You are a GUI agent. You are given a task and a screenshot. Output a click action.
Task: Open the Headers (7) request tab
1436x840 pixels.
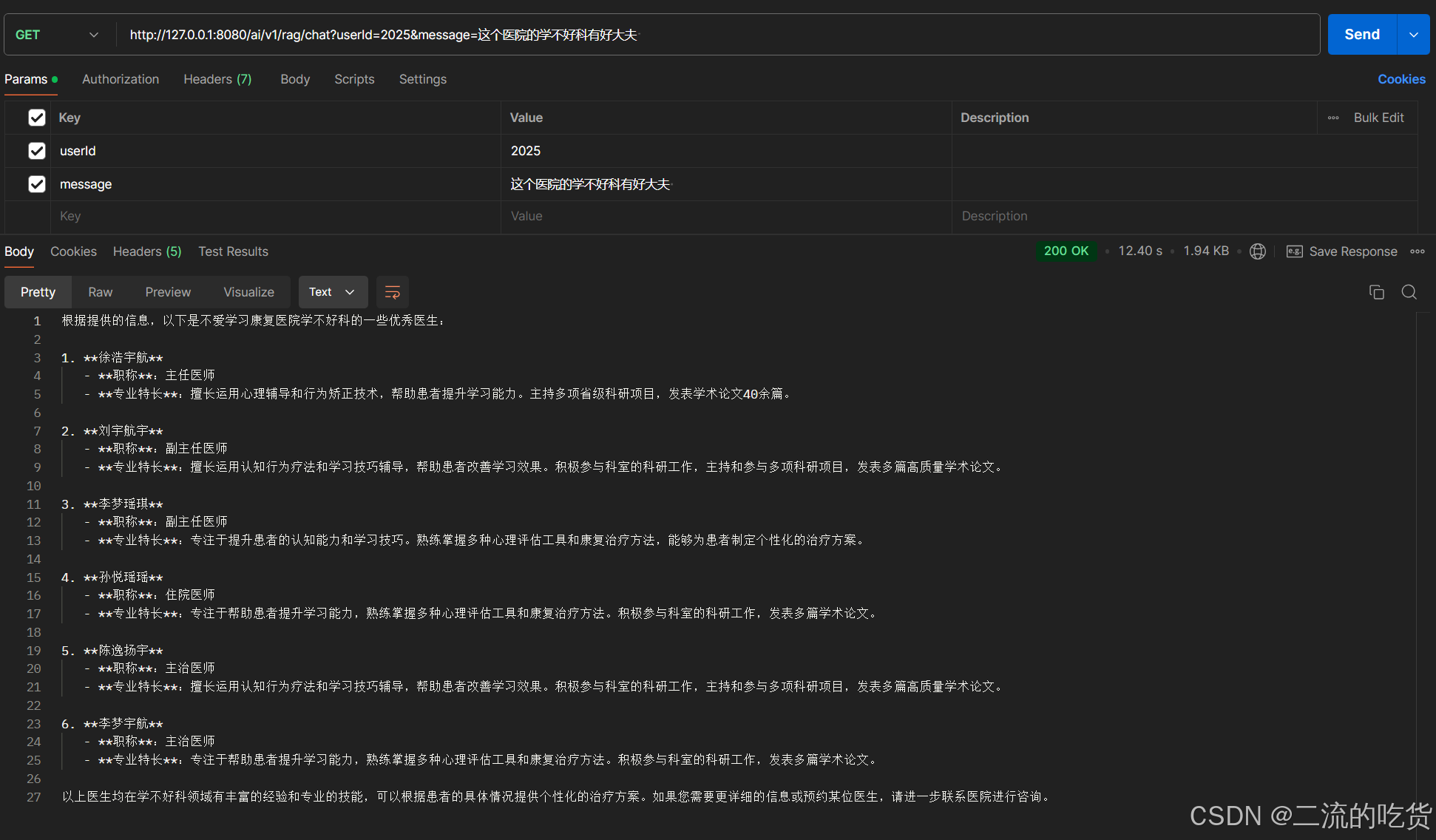(217, 79)
